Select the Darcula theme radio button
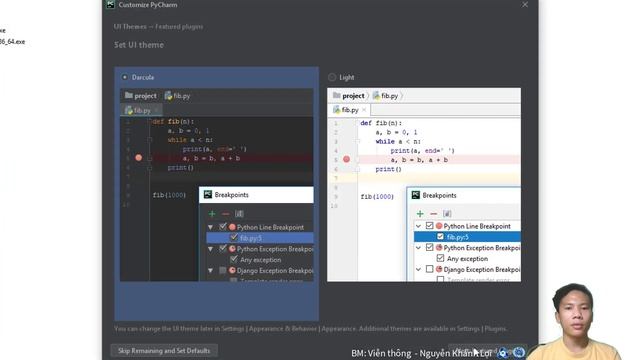The image size is (640, 360). point(124,77)
